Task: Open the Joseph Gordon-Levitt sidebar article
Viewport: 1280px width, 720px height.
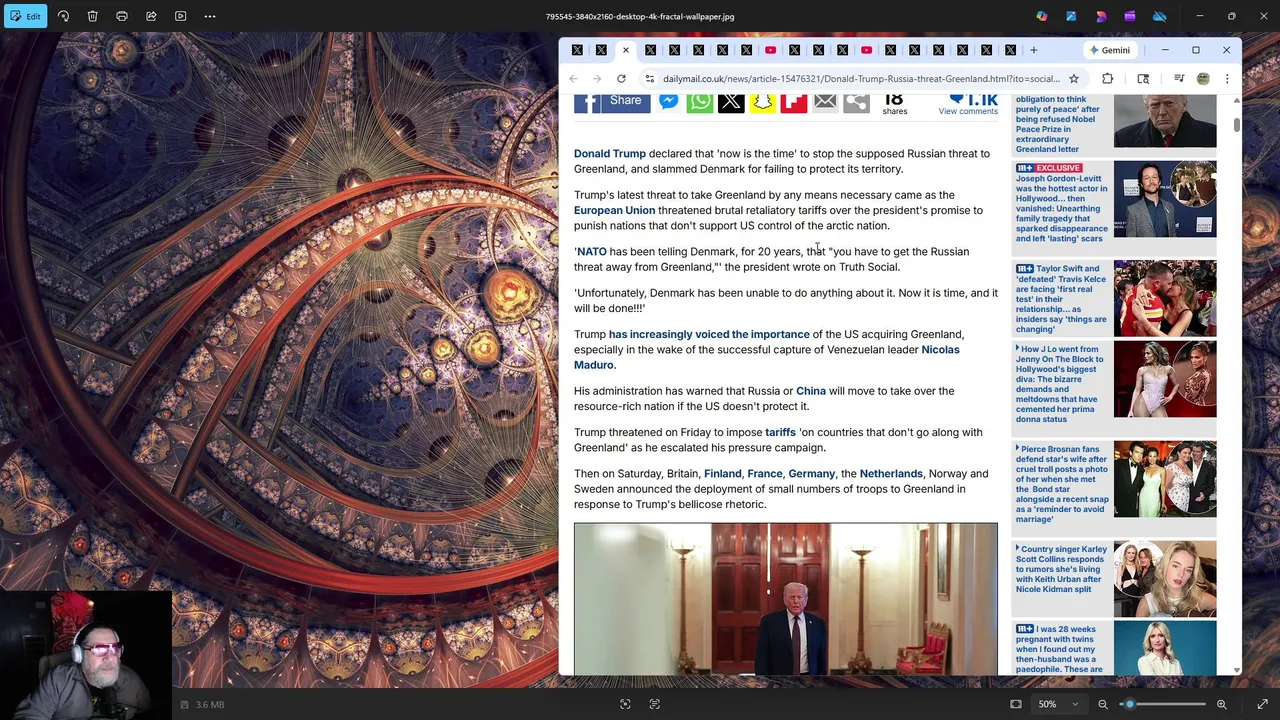Action: pyautogui.click(x=1061, y=208)
